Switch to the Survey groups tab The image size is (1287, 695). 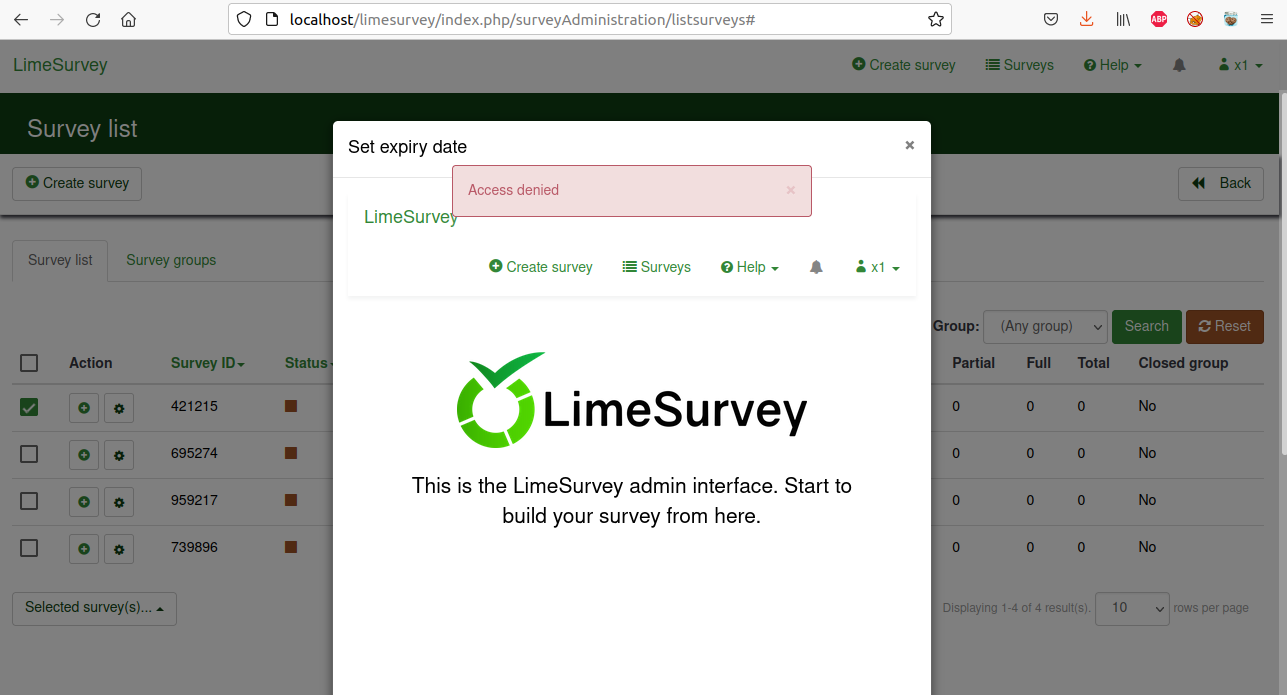coord(171,260)
